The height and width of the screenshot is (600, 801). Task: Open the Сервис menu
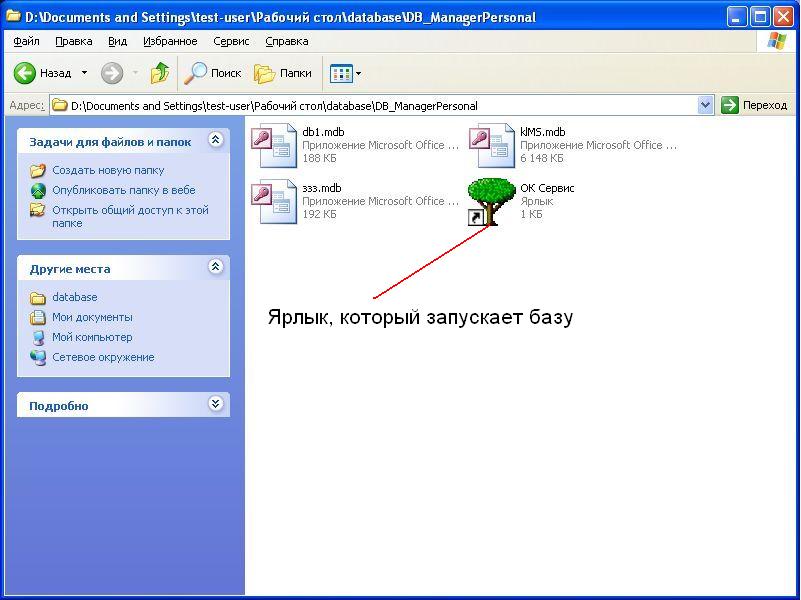231,41
